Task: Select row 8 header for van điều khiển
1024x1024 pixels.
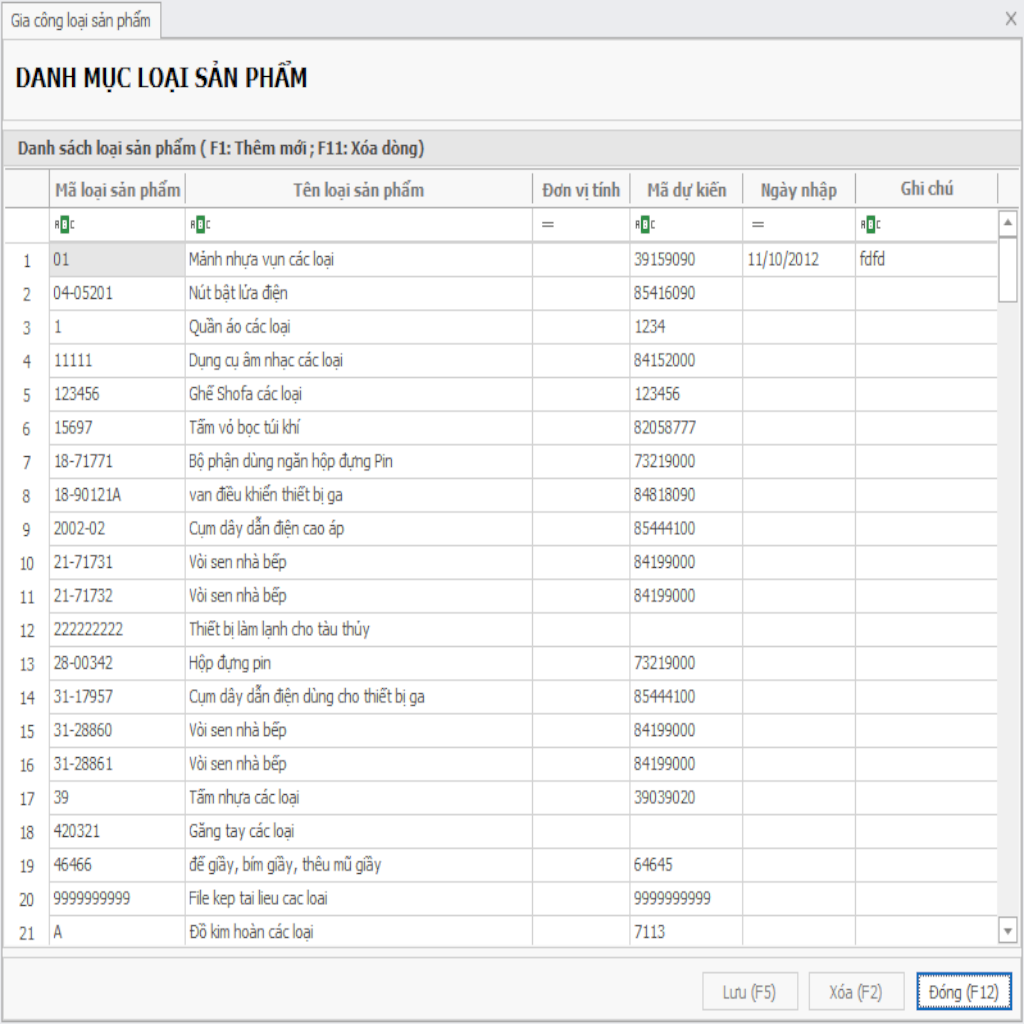Action: pos(26,496)
